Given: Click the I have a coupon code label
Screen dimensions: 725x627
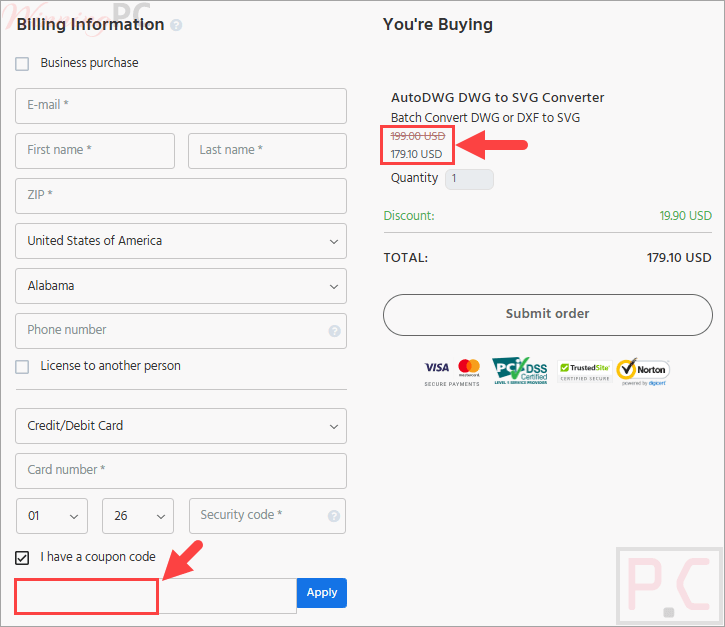Looking at the screenshot, I should (98, 557).
